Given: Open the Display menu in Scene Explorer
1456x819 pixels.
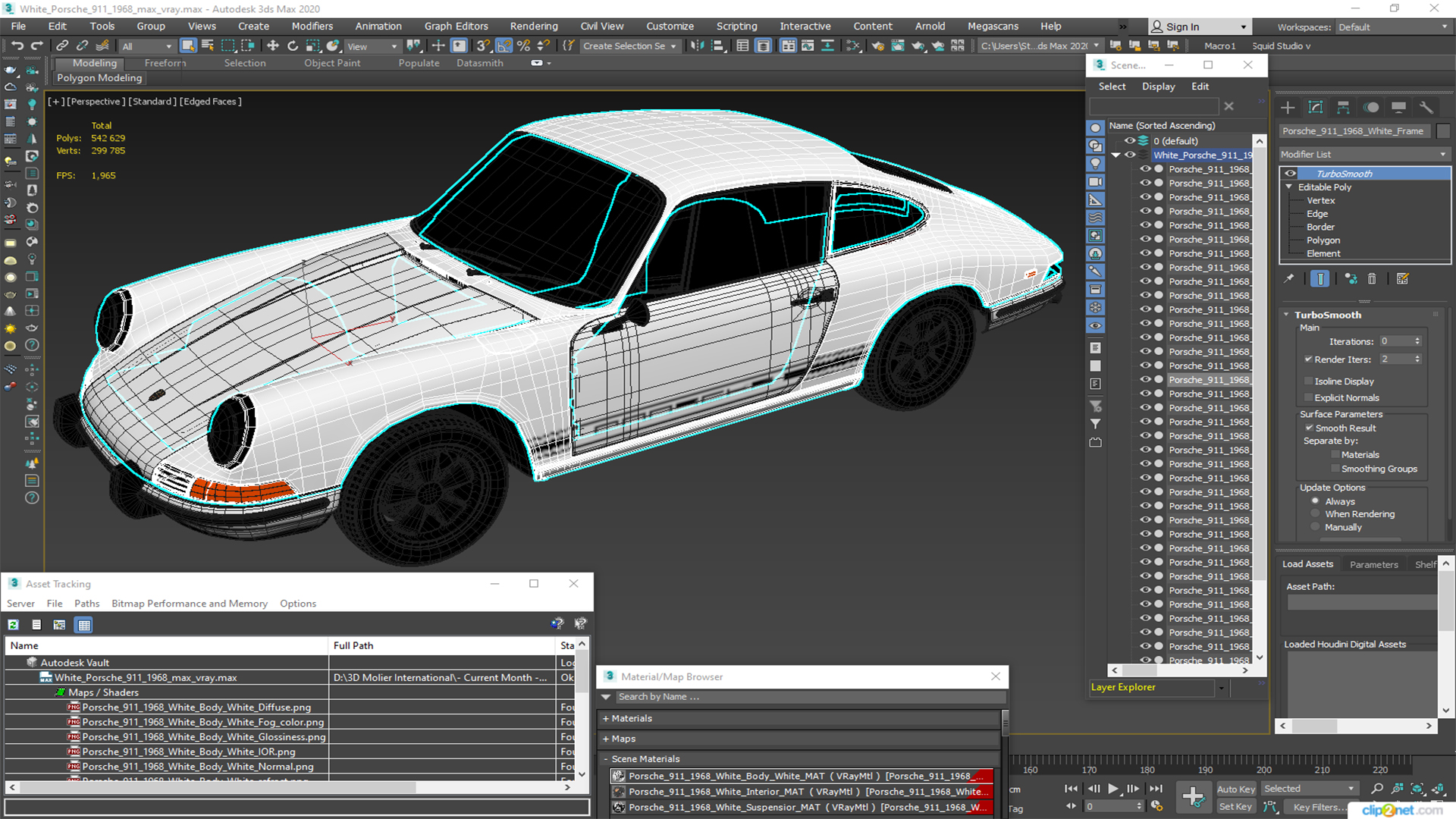Looking at the screenshot, I should tap(1158, 86).
